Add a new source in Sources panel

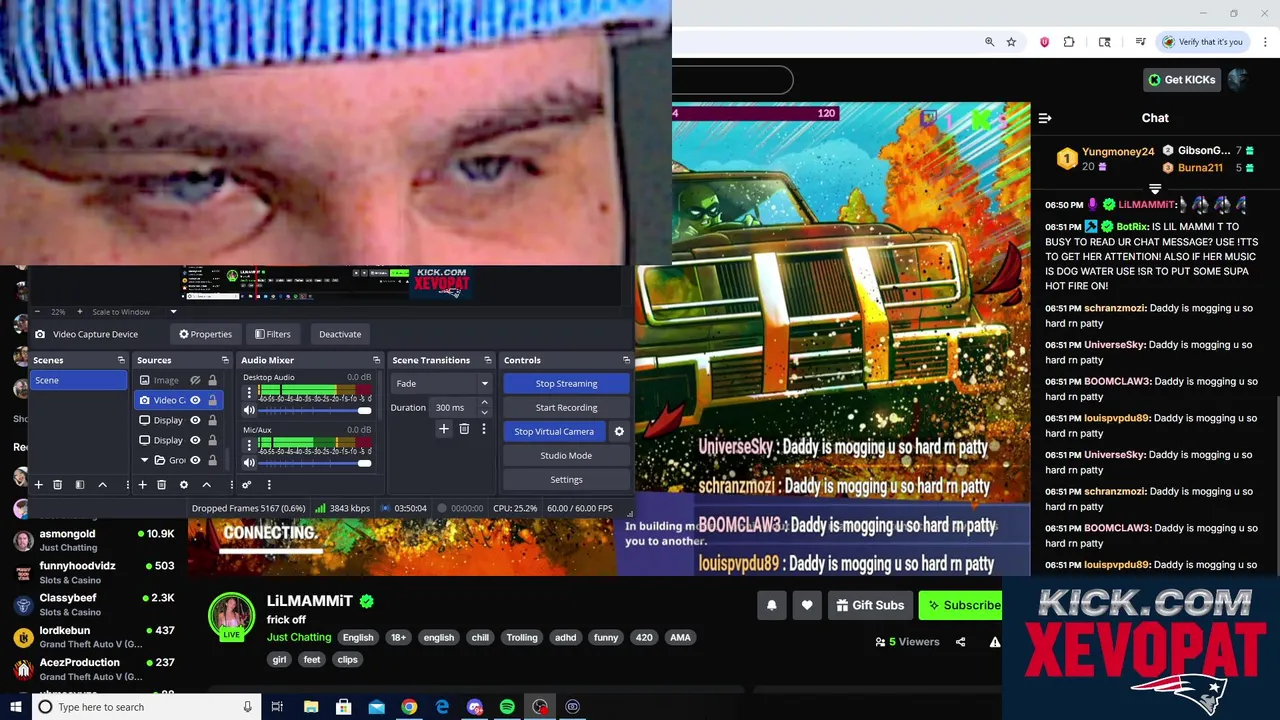(x=142, y=485)
